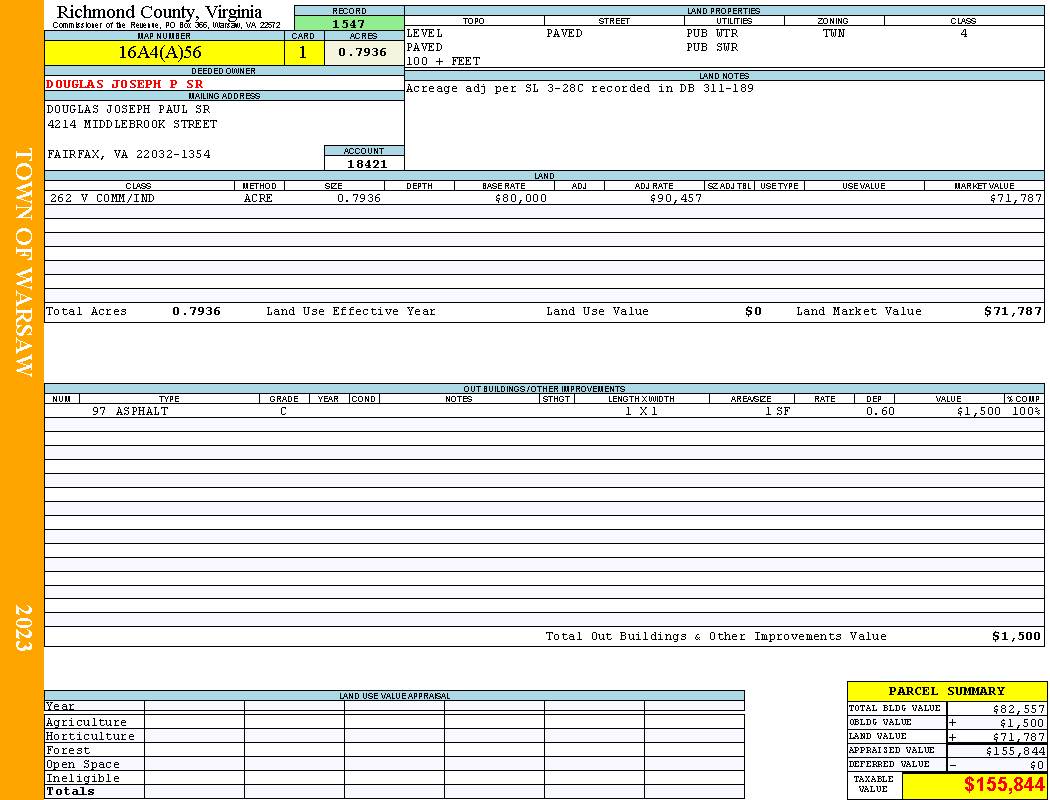Click the Forest row label
Screen dimensions: 1050x800
click(68, 750)
